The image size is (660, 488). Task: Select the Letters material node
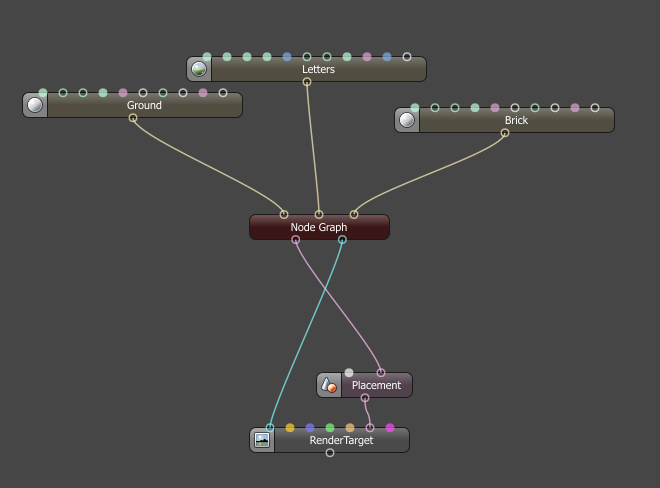click(306, 69)
